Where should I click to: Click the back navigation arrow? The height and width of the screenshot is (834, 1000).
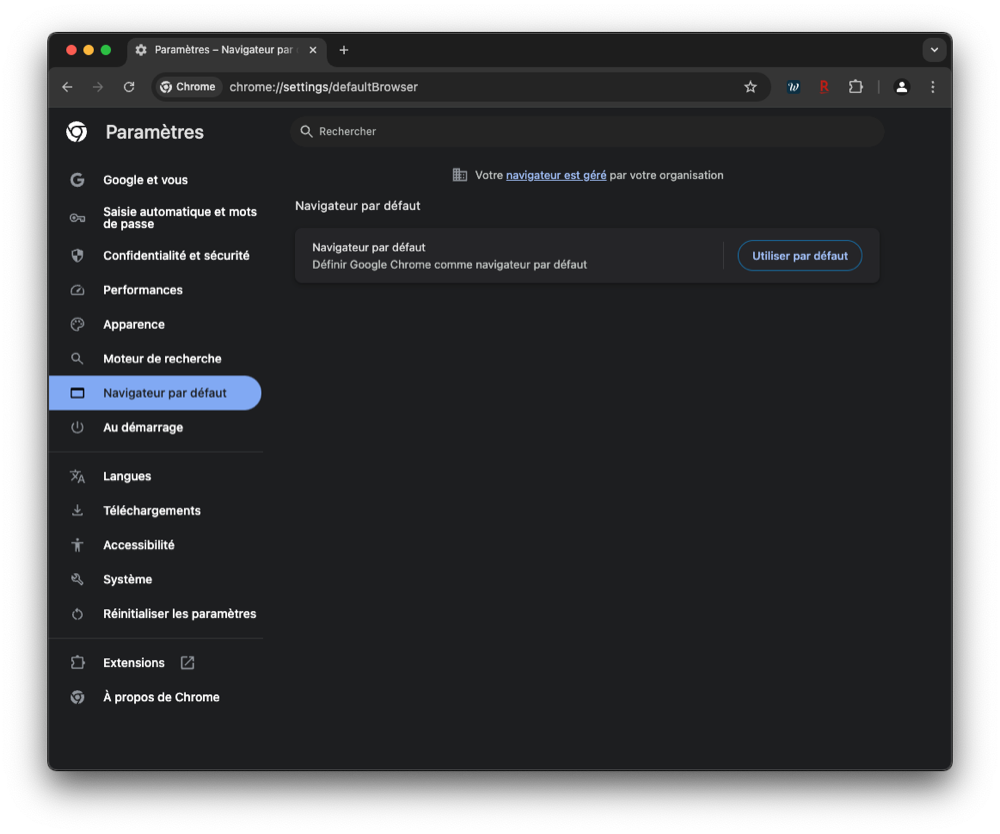[67, 87]
